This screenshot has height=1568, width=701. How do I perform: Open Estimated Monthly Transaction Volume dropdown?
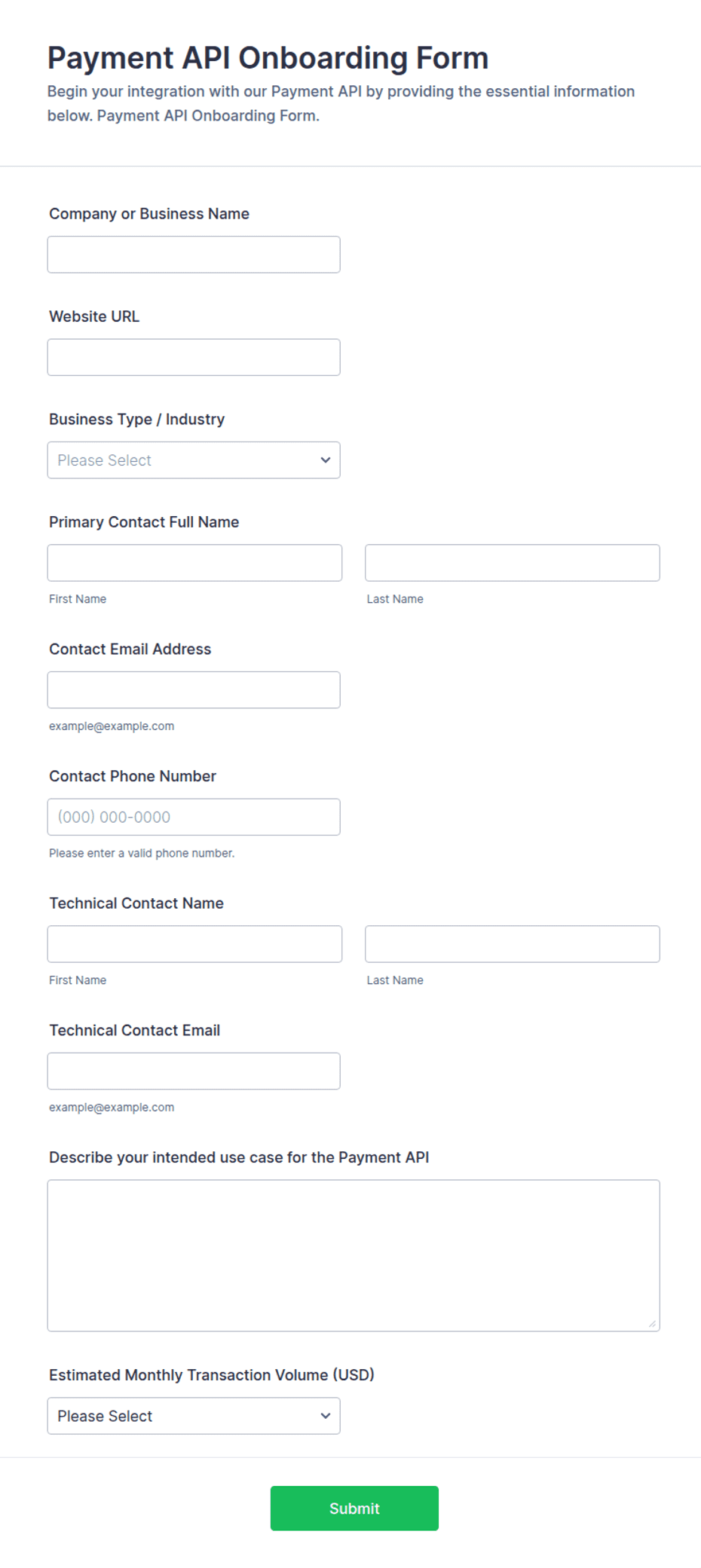pyautogui.click(x=194, y=1416)
